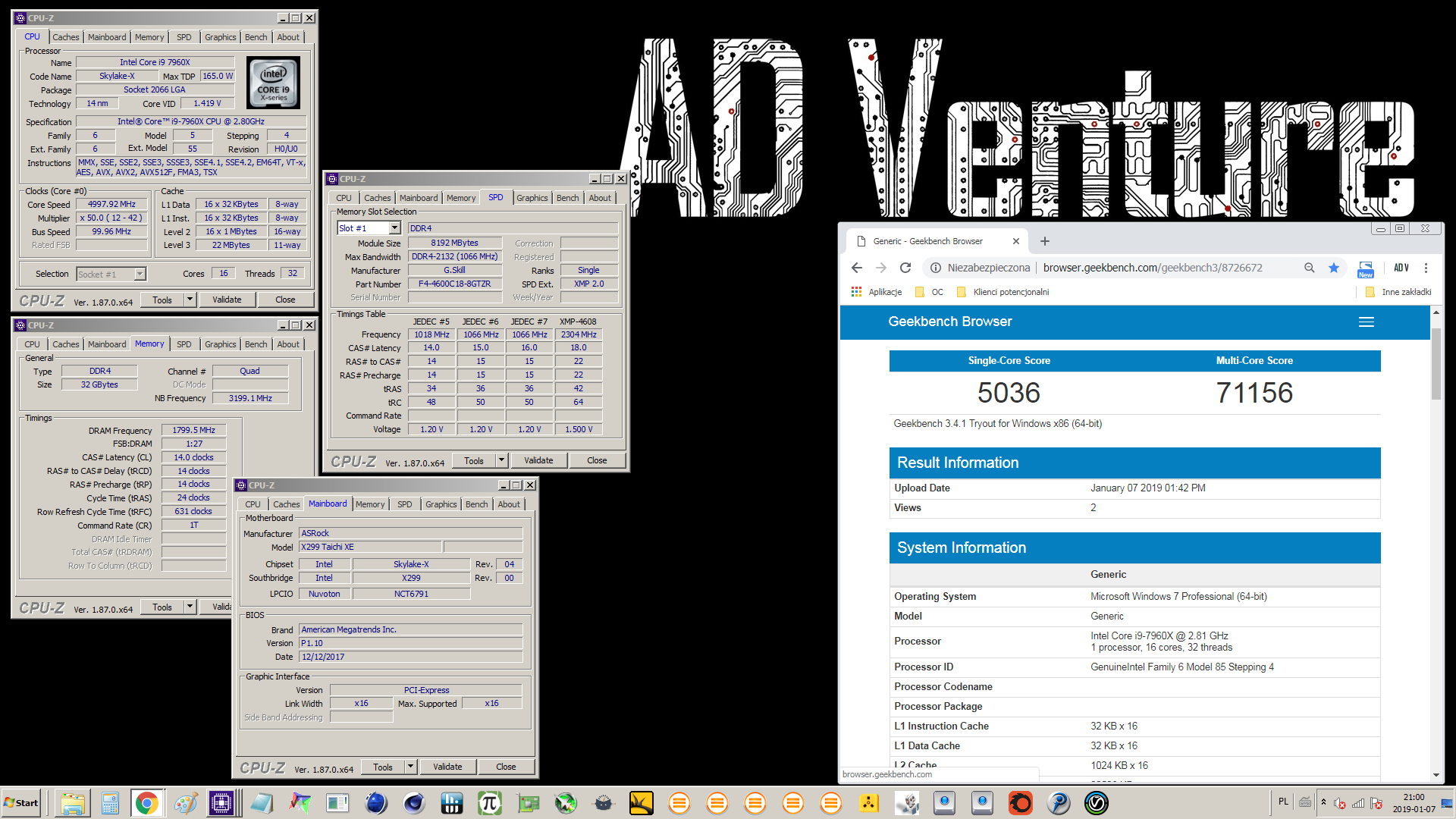Open a new Chrome tab with plus
This screenshot has width=1456, height=819.
pos(1044,241)
